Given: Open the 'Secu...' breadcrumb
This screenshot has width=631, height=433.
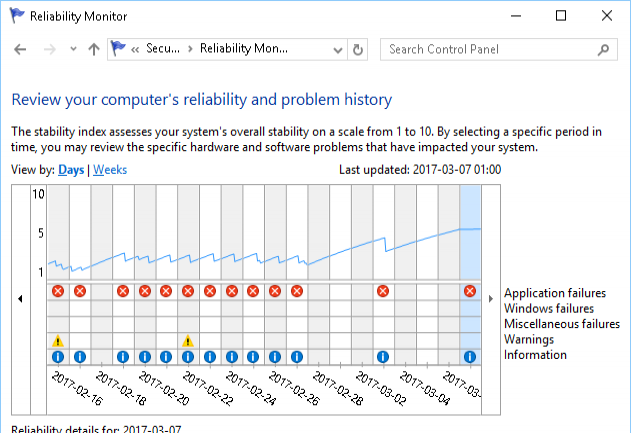Looking at the screenshot, I should [x=163, y=49].
